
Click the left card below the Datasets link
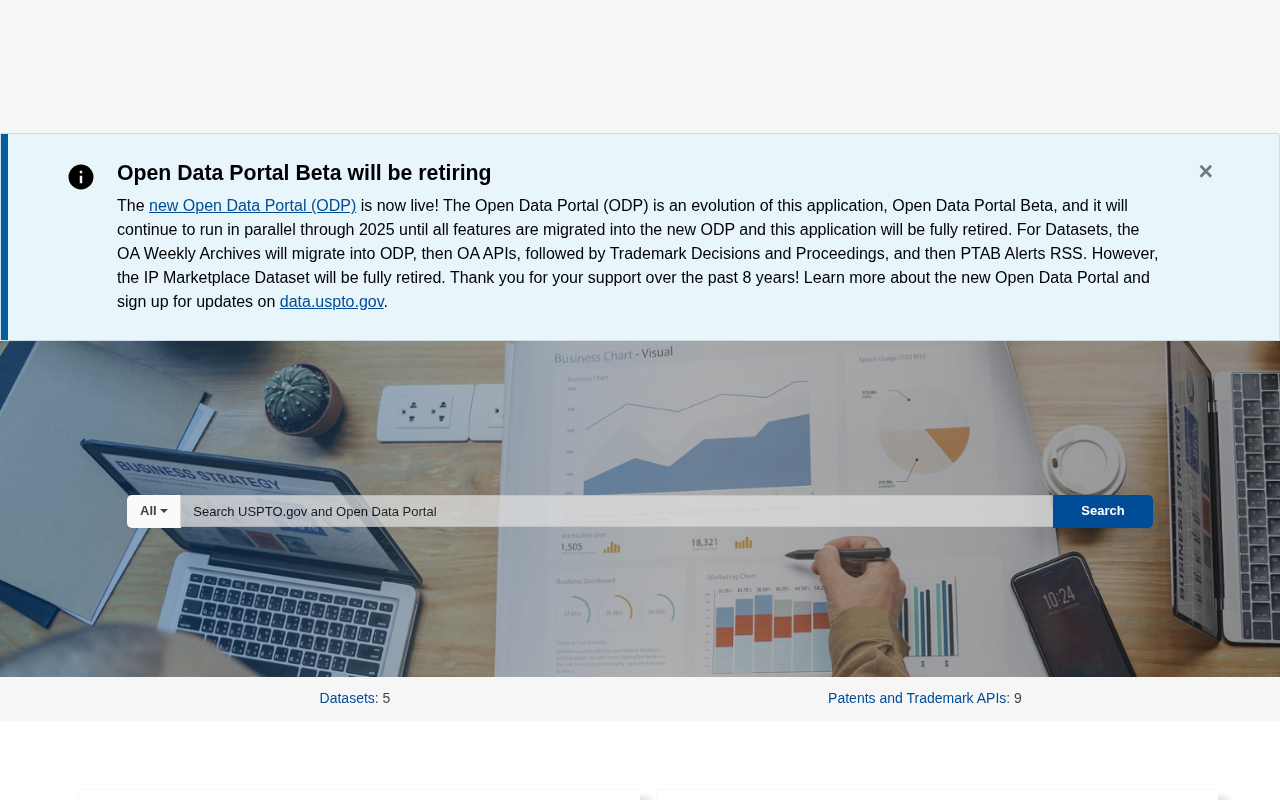tap(359, 794)
